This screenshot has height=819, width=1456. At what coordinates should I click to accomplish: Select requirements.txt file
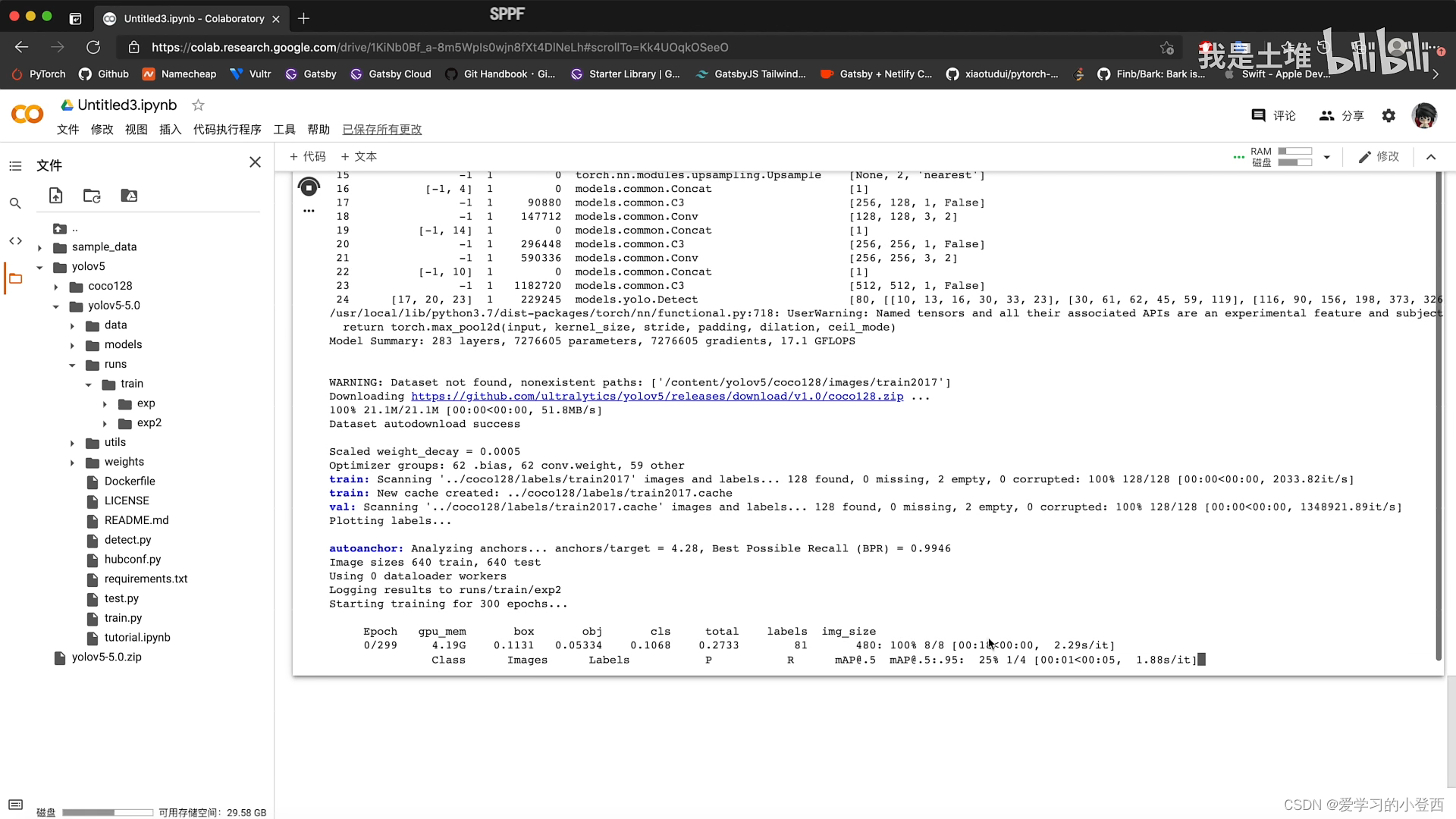pyautogui.click(x=146, y=579)
